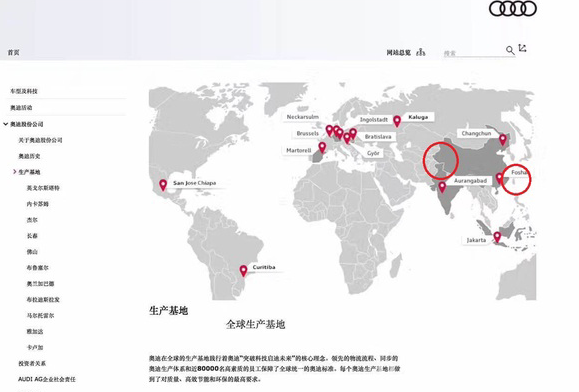Click the Aurangabad map pin in India
The height and width of the screenshot is (392, 579).
442,187
